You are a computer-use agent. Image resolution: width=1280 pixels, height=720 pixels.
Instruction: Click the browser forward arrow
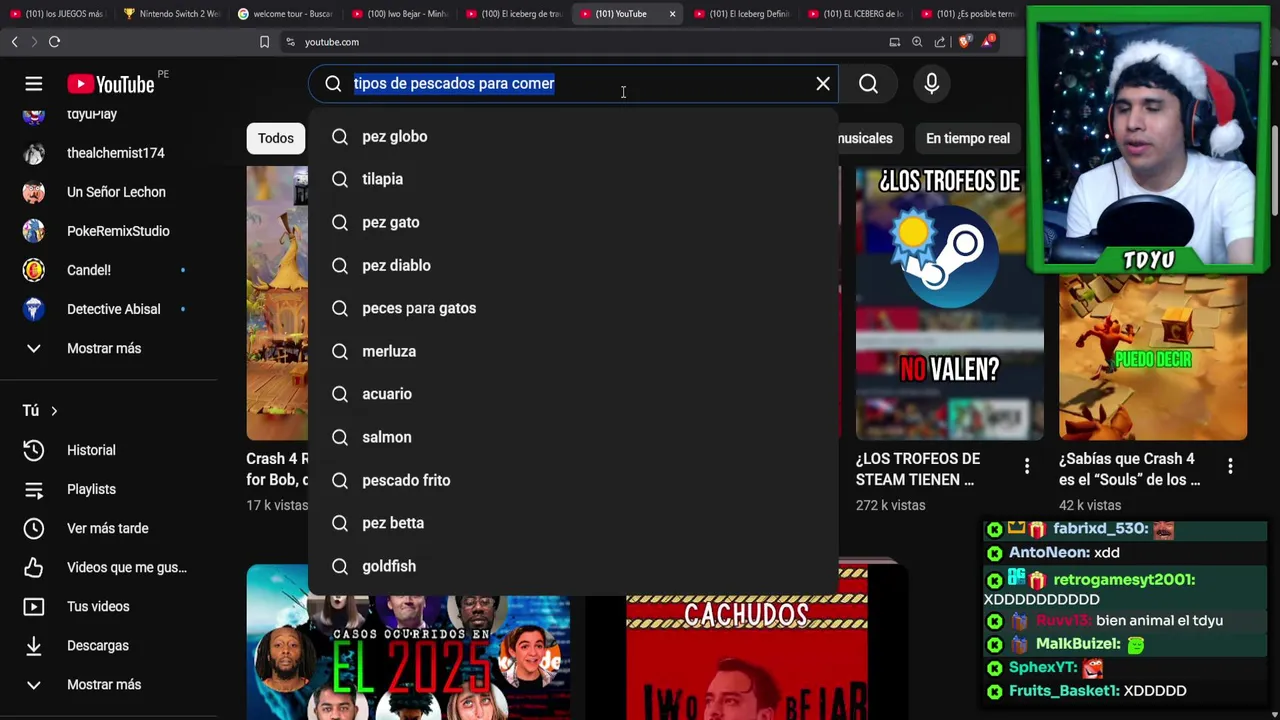[34, 42]
